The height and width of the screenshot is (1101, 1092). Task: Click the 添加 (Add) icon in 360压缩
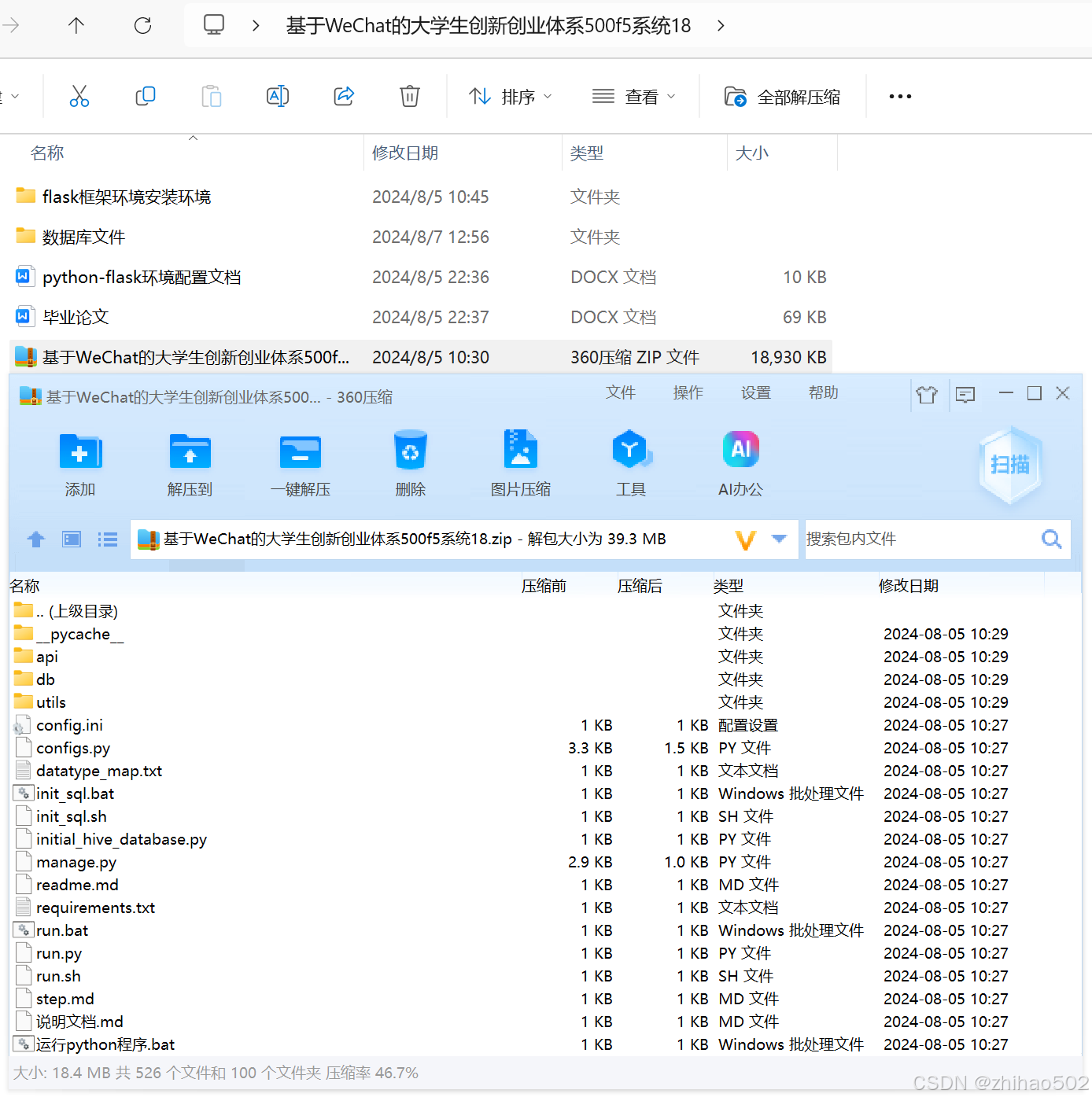(x=79, y=464)
